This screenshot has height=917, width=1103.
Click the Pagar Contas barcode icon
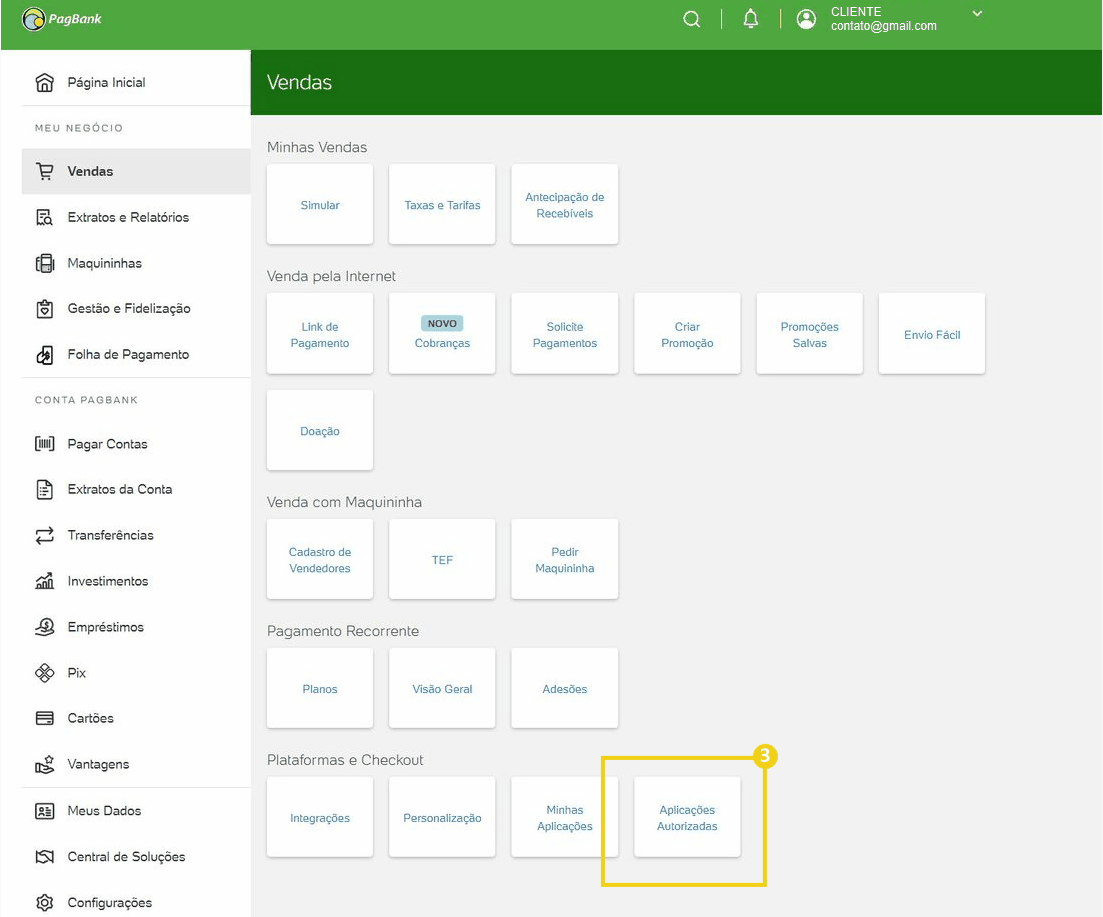tap(44, 444)
